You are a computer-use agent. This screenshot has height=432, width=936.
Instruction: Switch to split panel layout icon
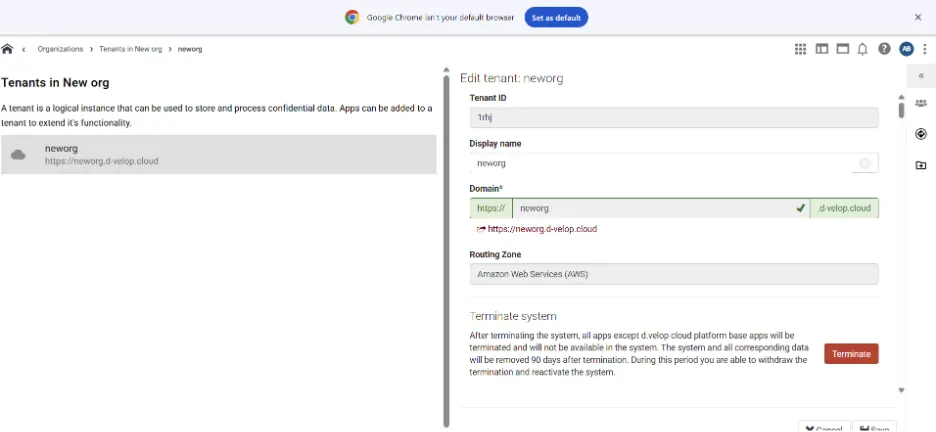pyautogui.click(x=822, y=49)
